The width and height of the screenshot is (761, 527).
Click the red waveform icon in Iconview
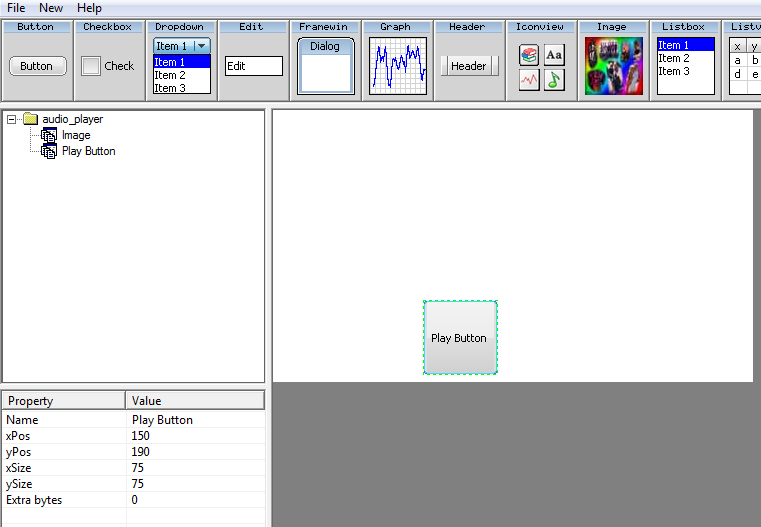[x=529, y=80]
